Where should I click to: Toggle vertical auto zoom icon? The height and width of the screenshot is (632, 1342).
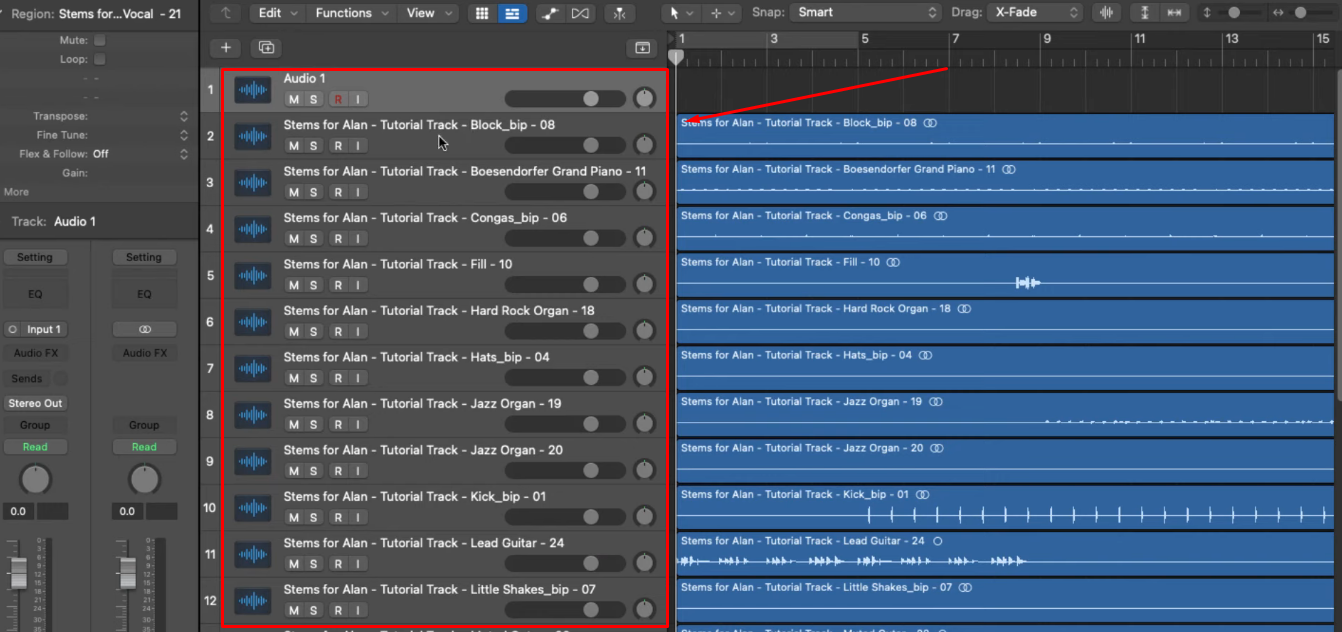click(1146, 13)
